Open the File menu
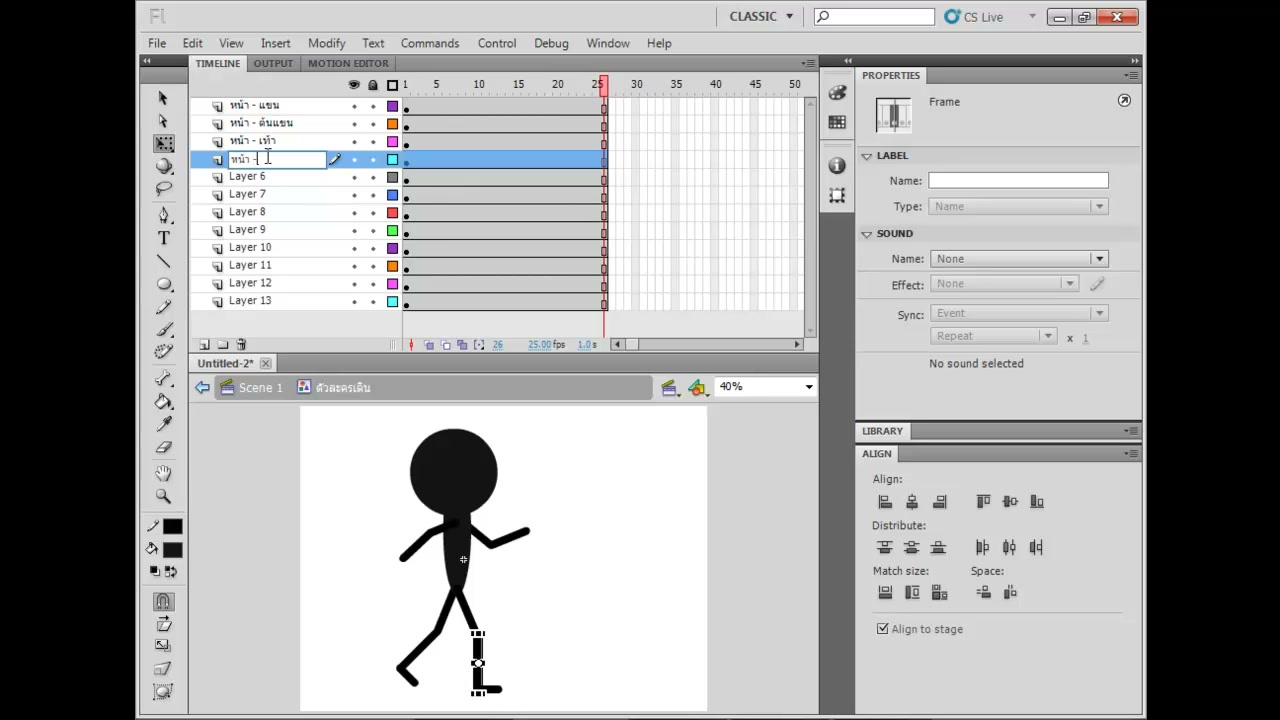This screenshot has width=1280, height=720. coord(157,43)
